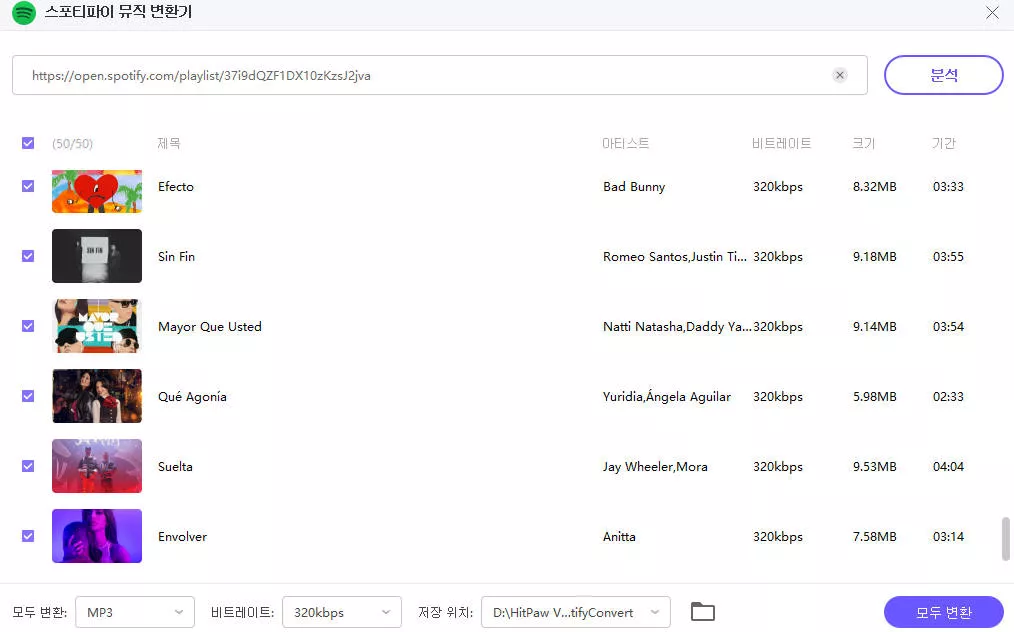
Task: Open the 320kbps bitrate dropdown
Action: [342, 612]
